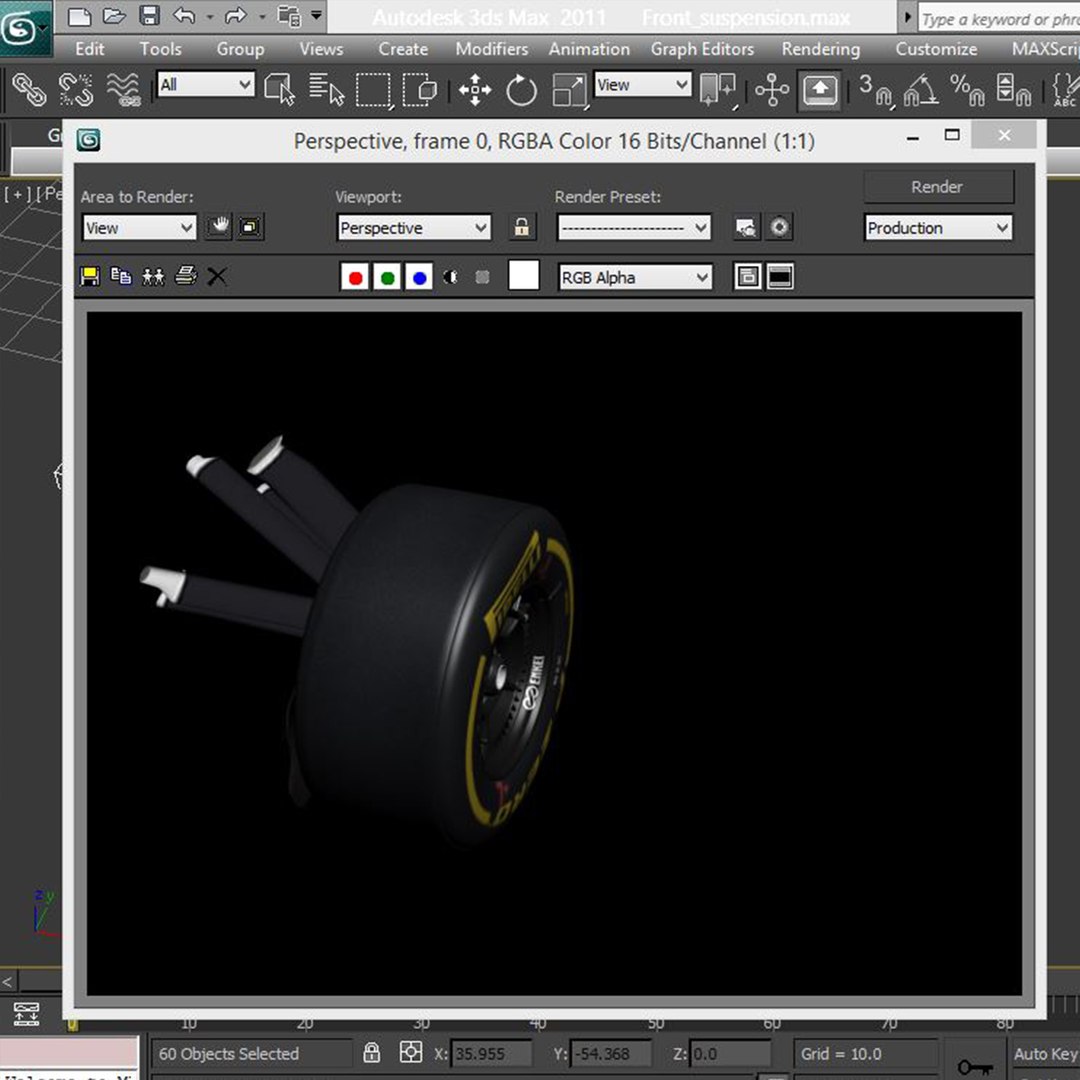
Task: Click the Render button
Action: [x=938, y=187]
